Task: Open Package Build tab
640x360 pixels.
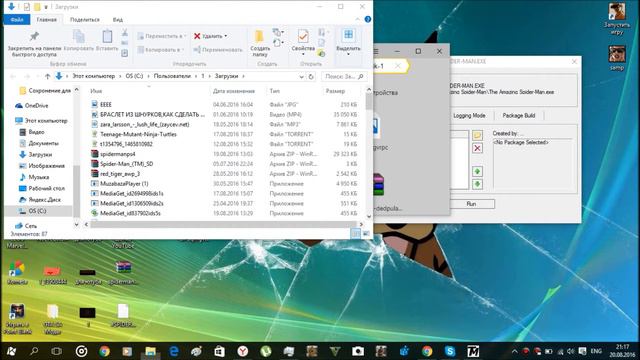Action: click(x=518, y=116)
